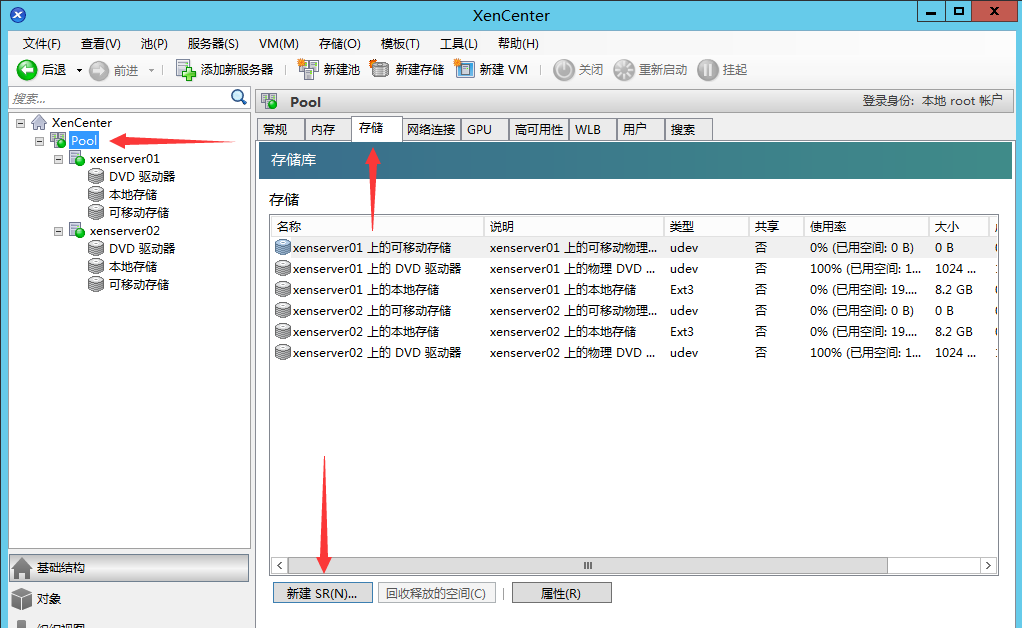
Task: Click the Reboot (重新启动) icon
Action: [x=624, y=70]
